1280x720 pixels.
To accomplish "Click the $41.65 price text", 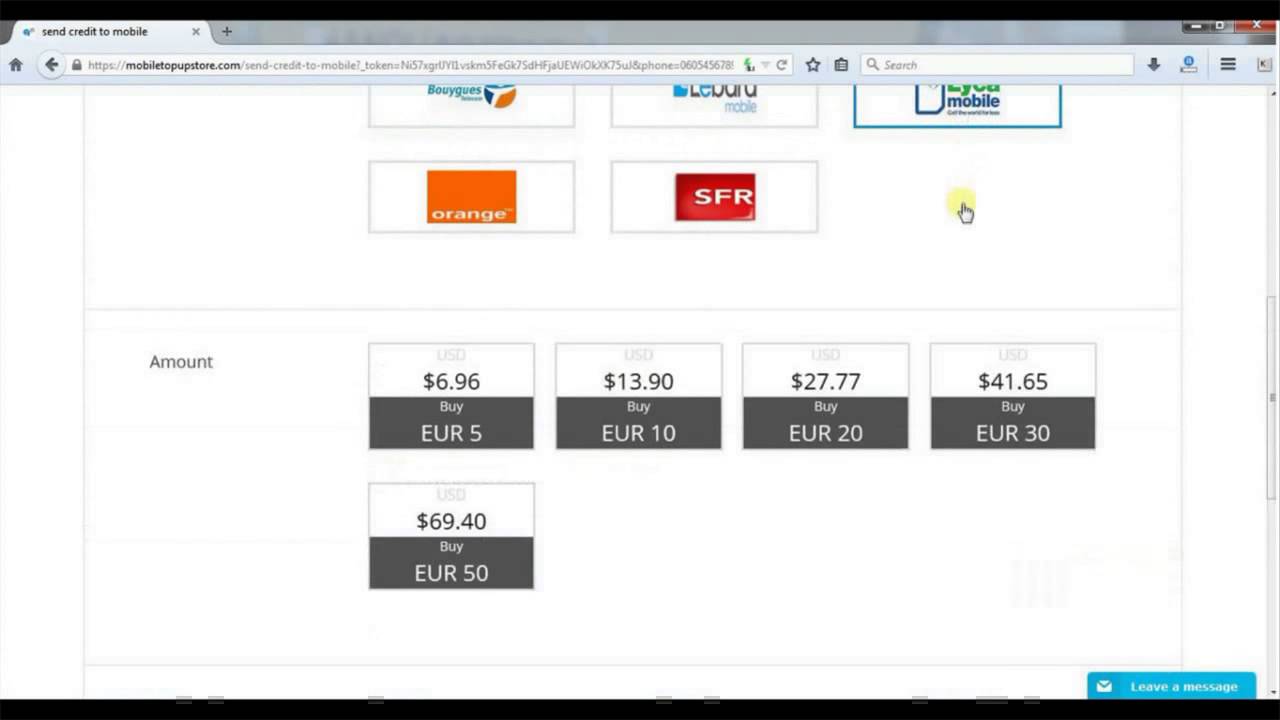I will point(1013,381).
